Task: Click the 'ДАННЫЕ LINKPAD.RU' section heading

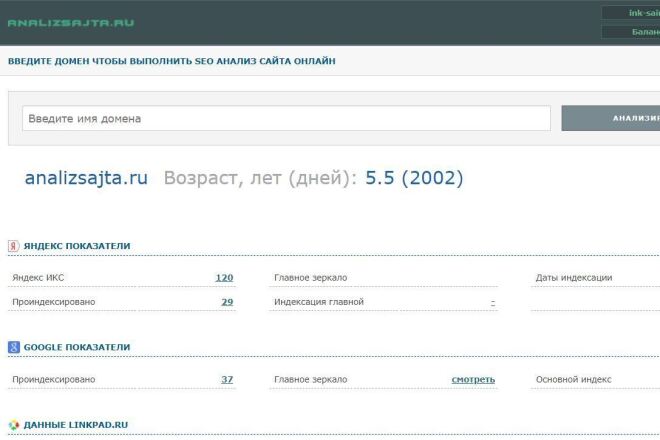Action: pyautogui.click(x=76, y=425)
